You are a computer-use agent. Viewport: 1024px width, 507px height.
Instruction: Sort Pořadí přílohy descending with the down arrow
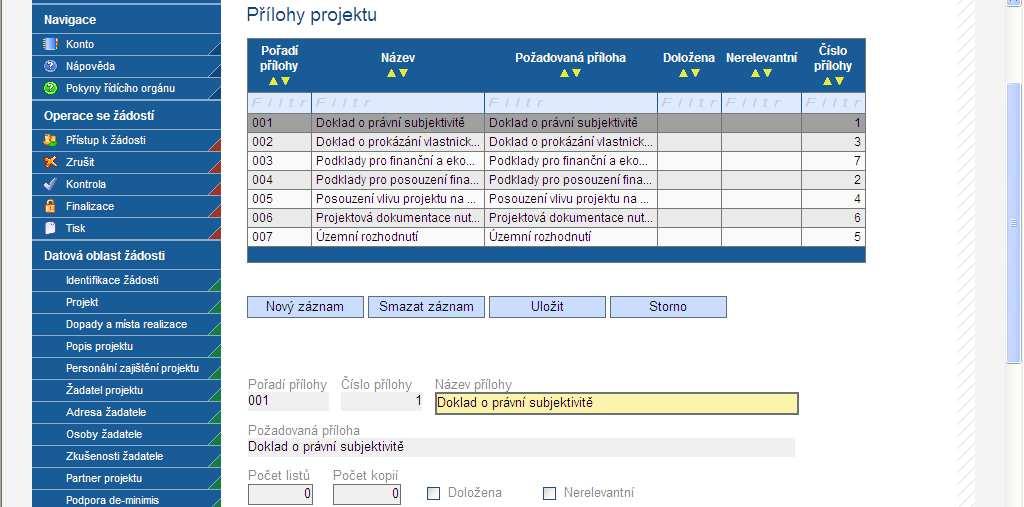tap(285, 81)
